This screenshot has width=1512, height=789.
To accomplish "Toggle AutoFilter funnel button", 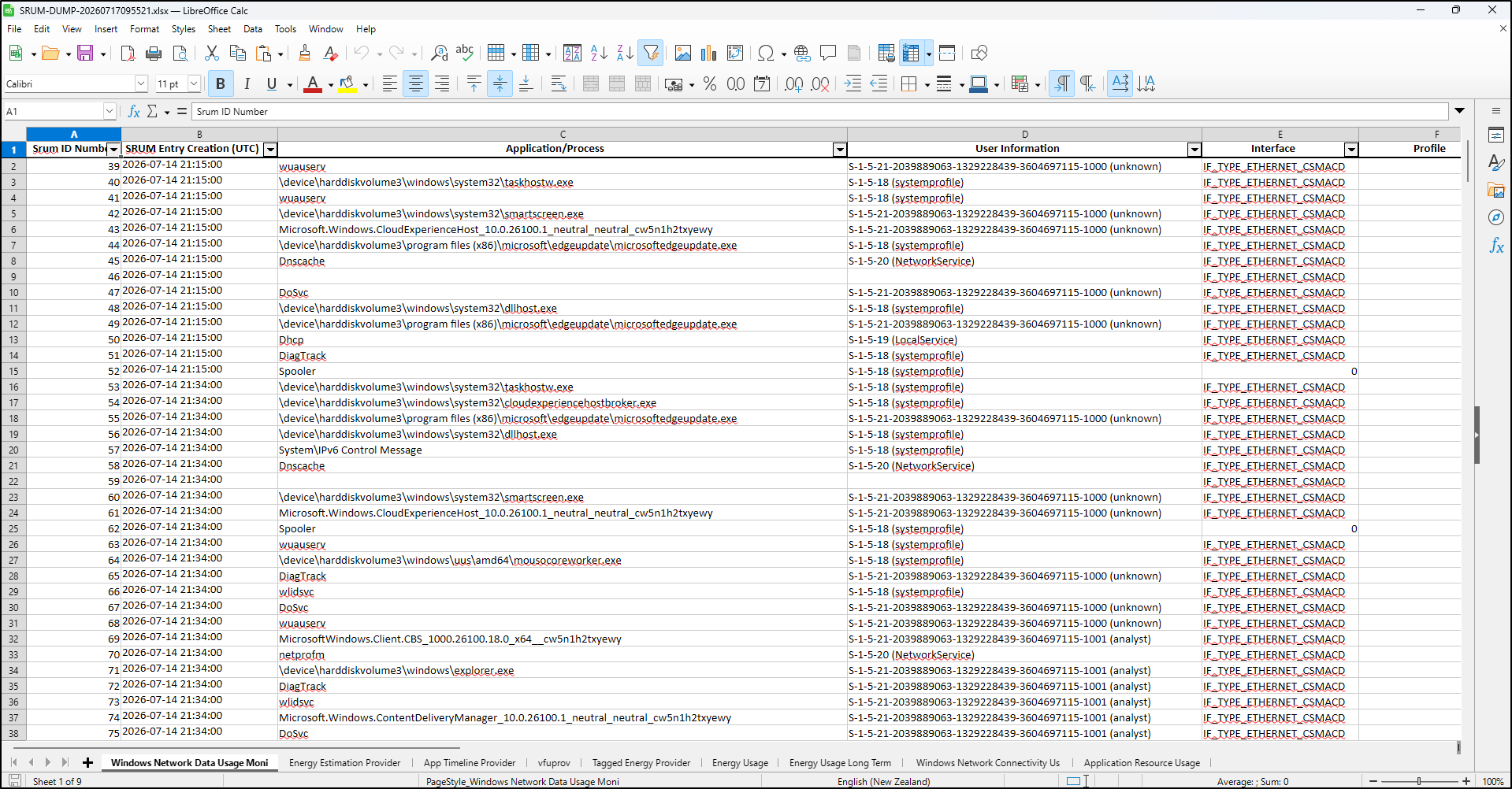I will point(651,54).
